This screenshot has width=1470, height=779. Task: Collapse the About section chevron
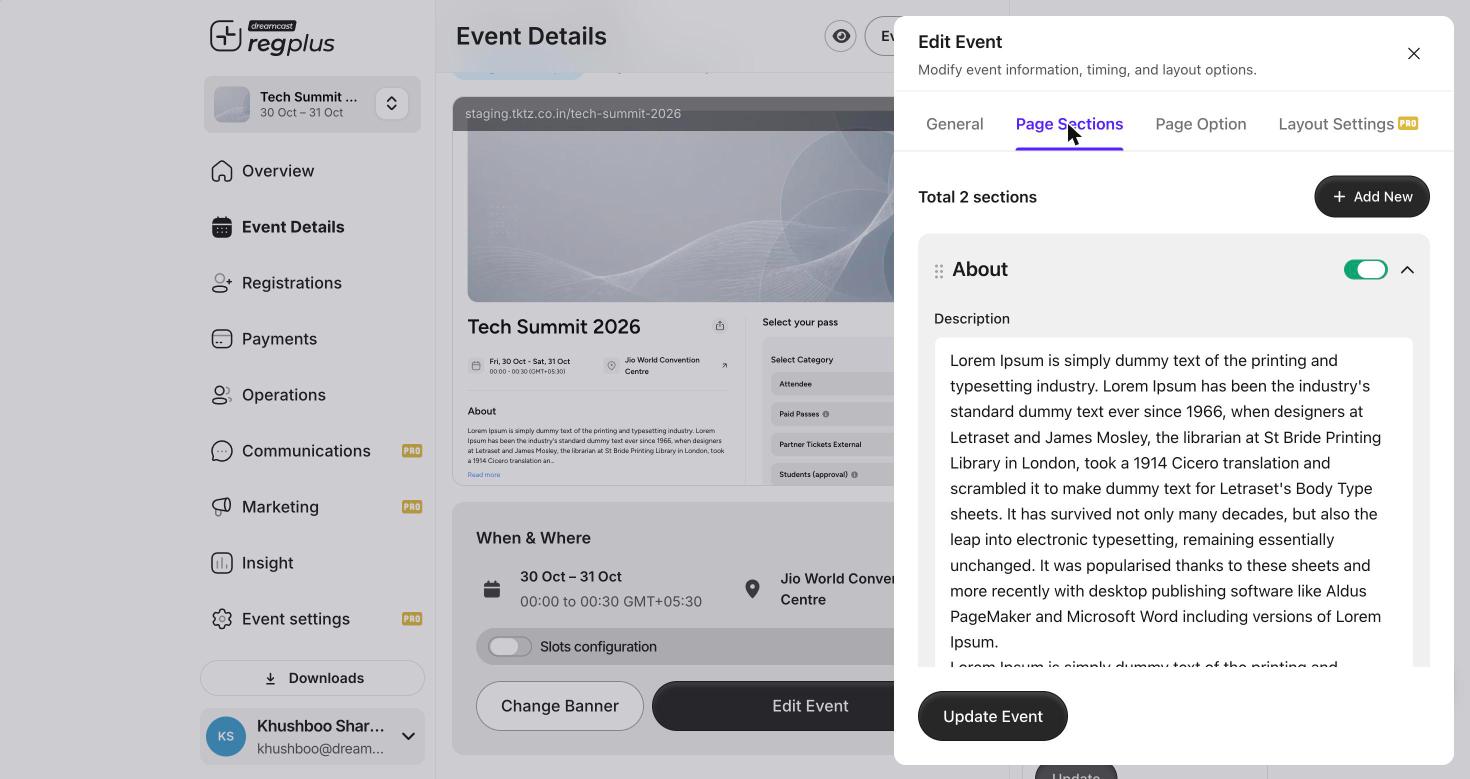1407,270
